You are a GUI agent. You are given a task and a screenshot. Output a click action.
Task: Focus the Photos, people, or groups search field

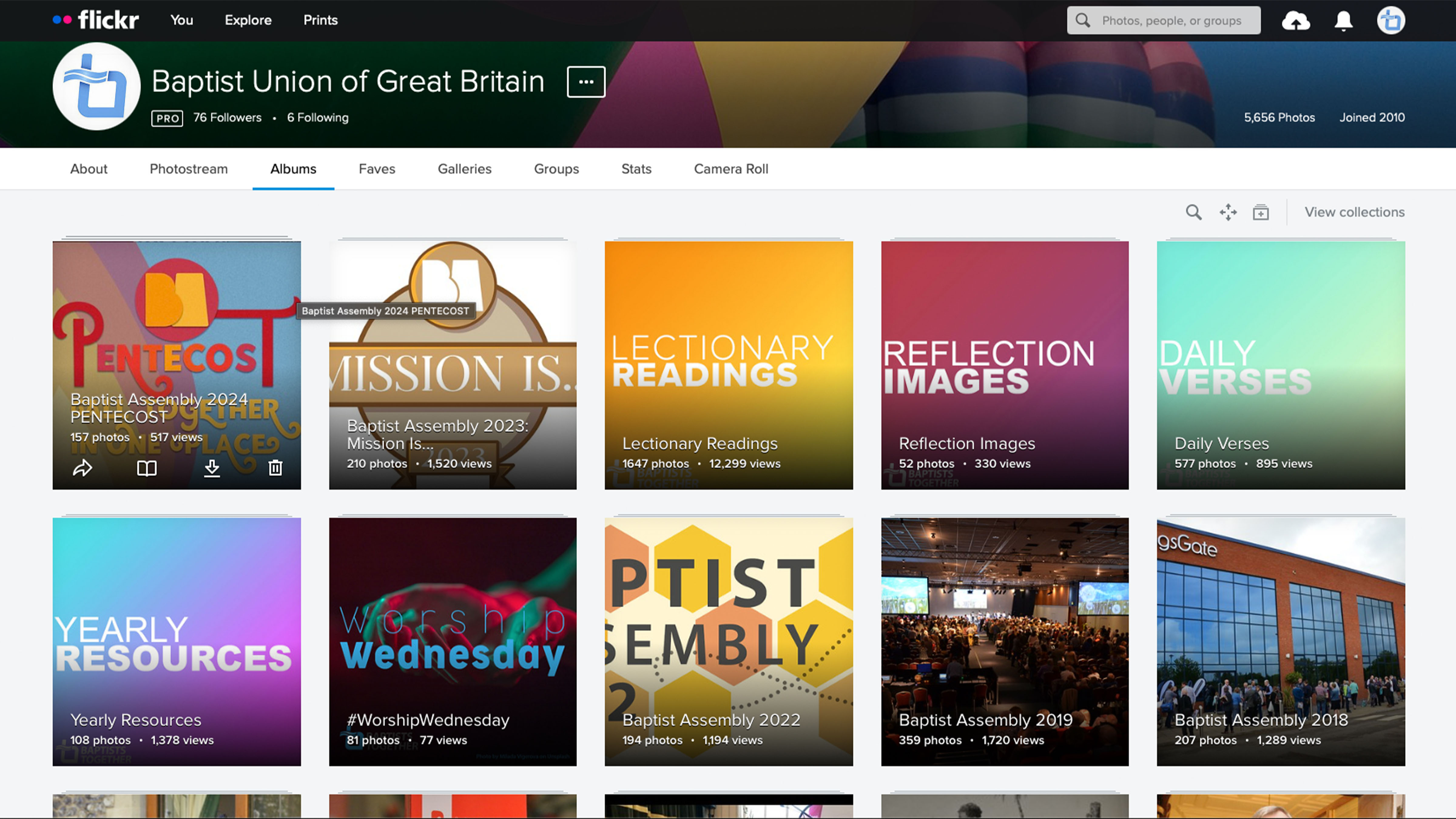[1164, 20]
